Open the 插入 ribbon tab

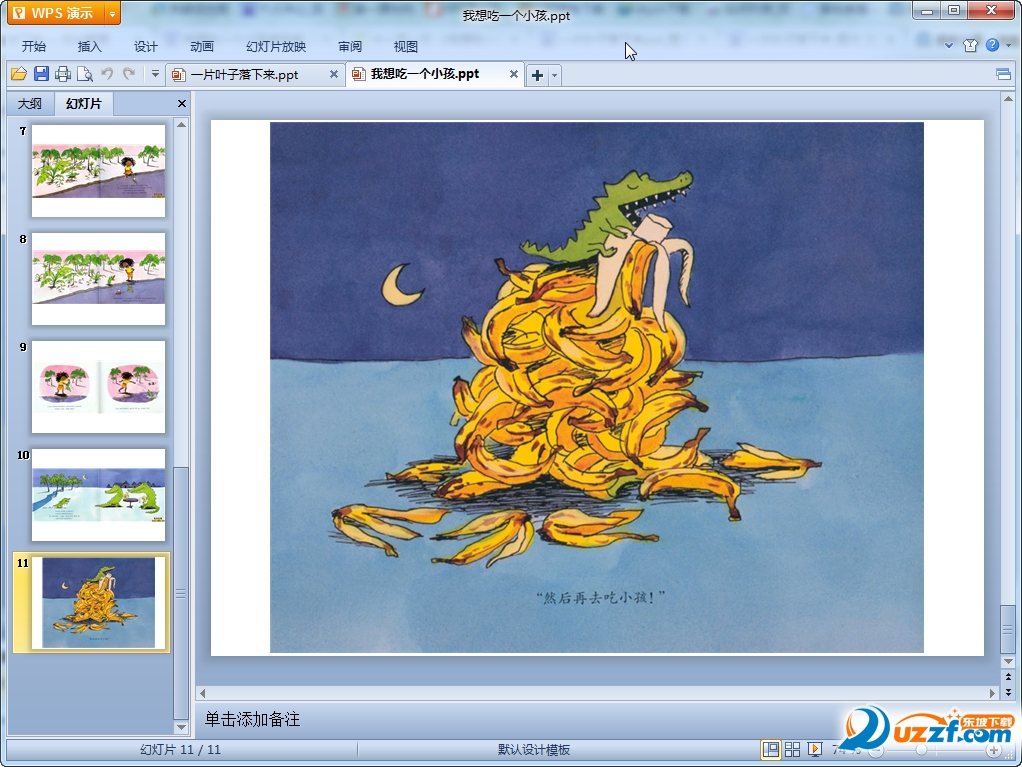tap(89, 46)
